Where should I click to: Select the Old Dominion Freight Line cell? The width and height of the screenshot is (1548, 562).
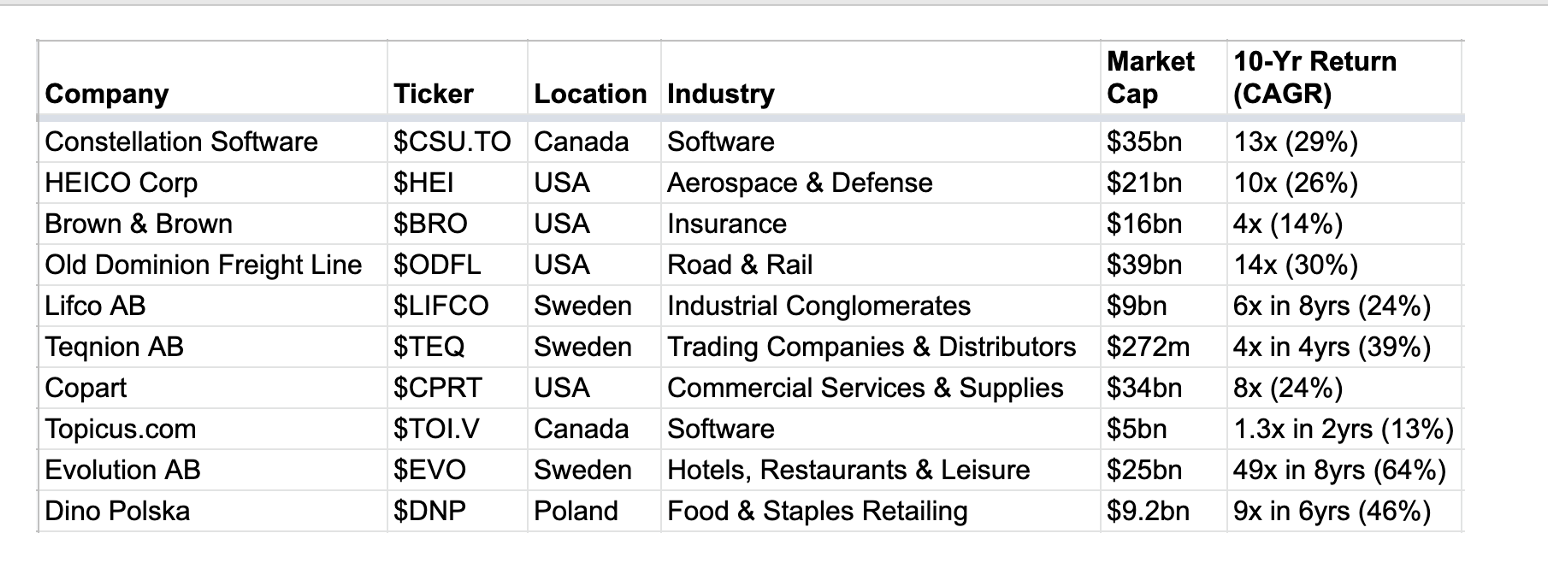pyautogui.click(x=203, y=265)
